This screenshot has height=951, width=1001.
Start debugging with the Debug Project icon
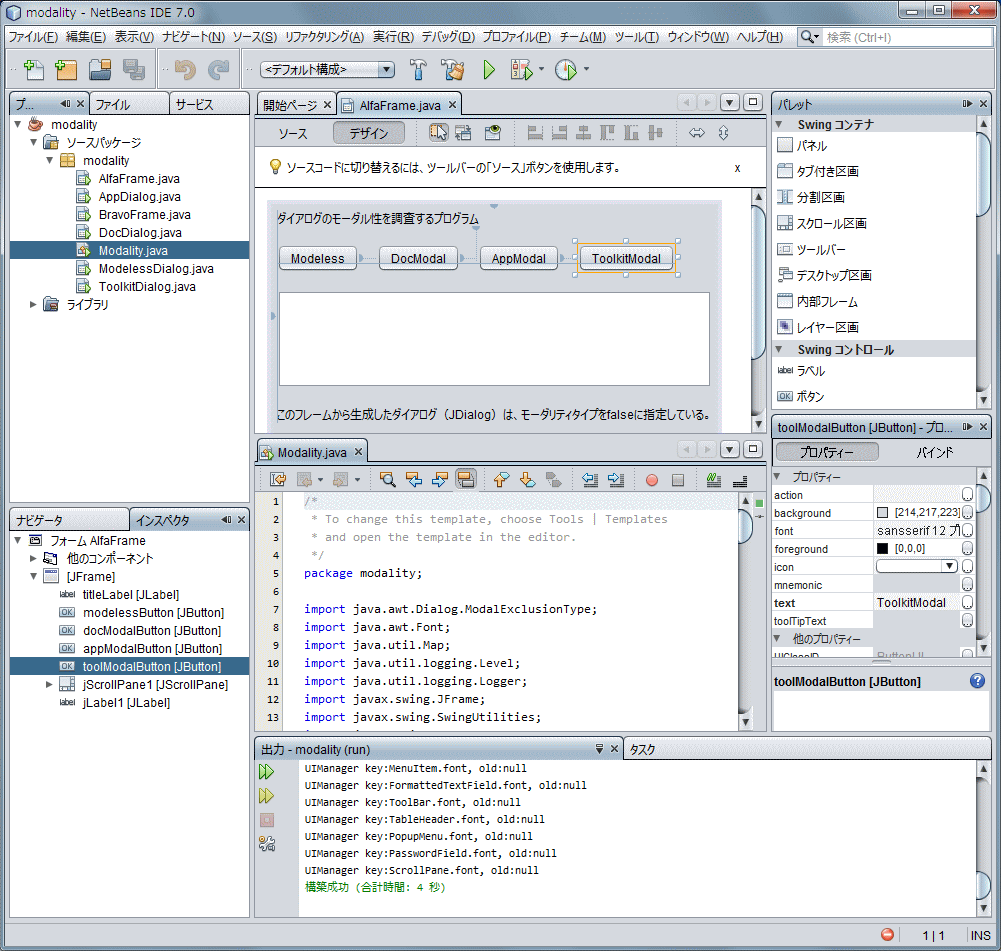521,70
